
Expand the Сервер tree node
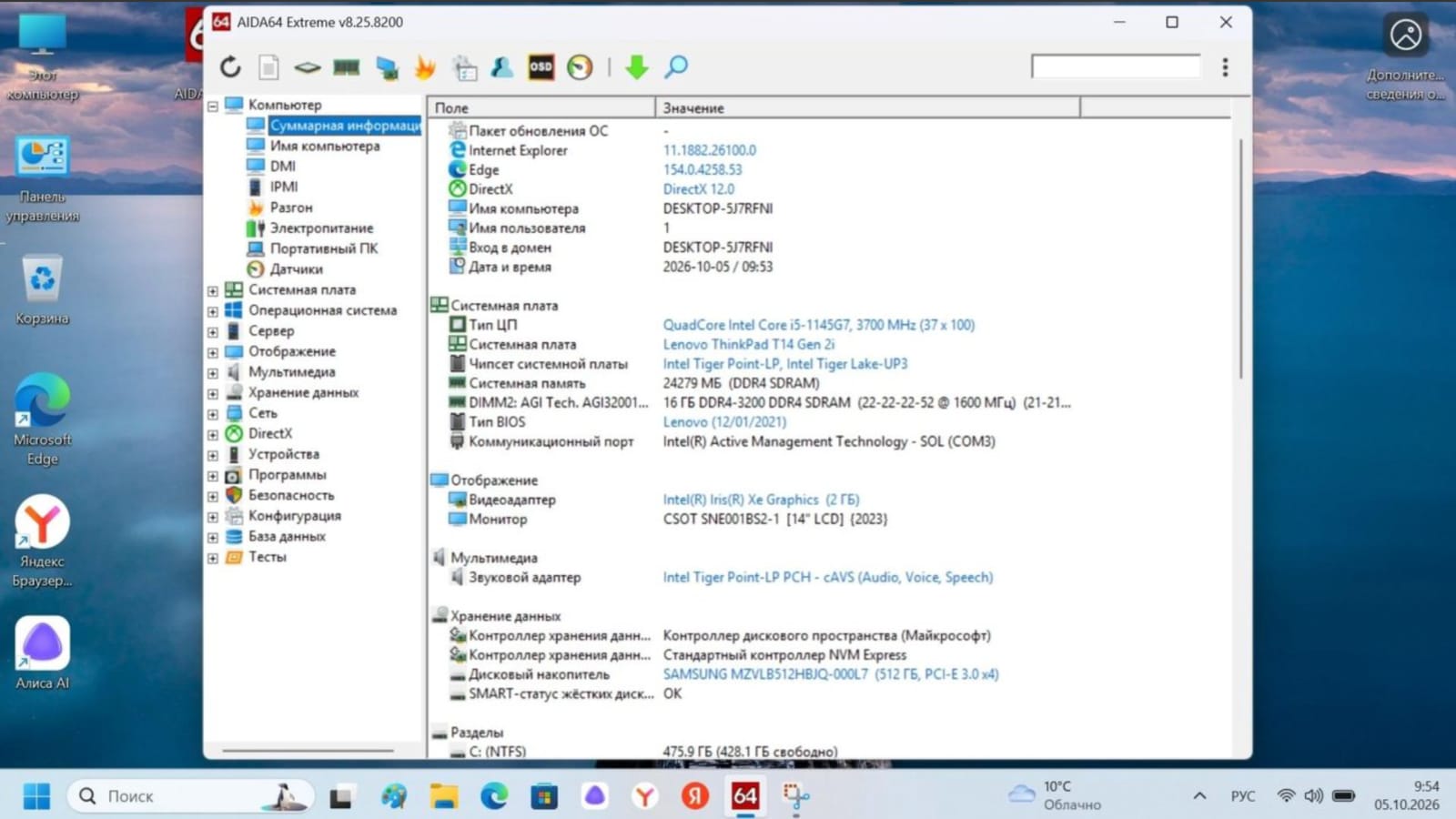click(213, 332)
